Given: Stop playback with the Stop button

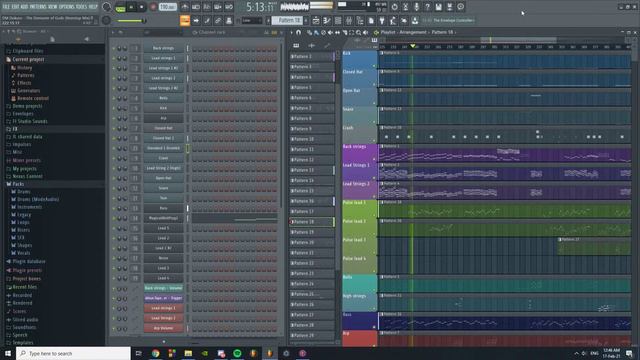Looking at the screenshot, I should click(142, 7).
